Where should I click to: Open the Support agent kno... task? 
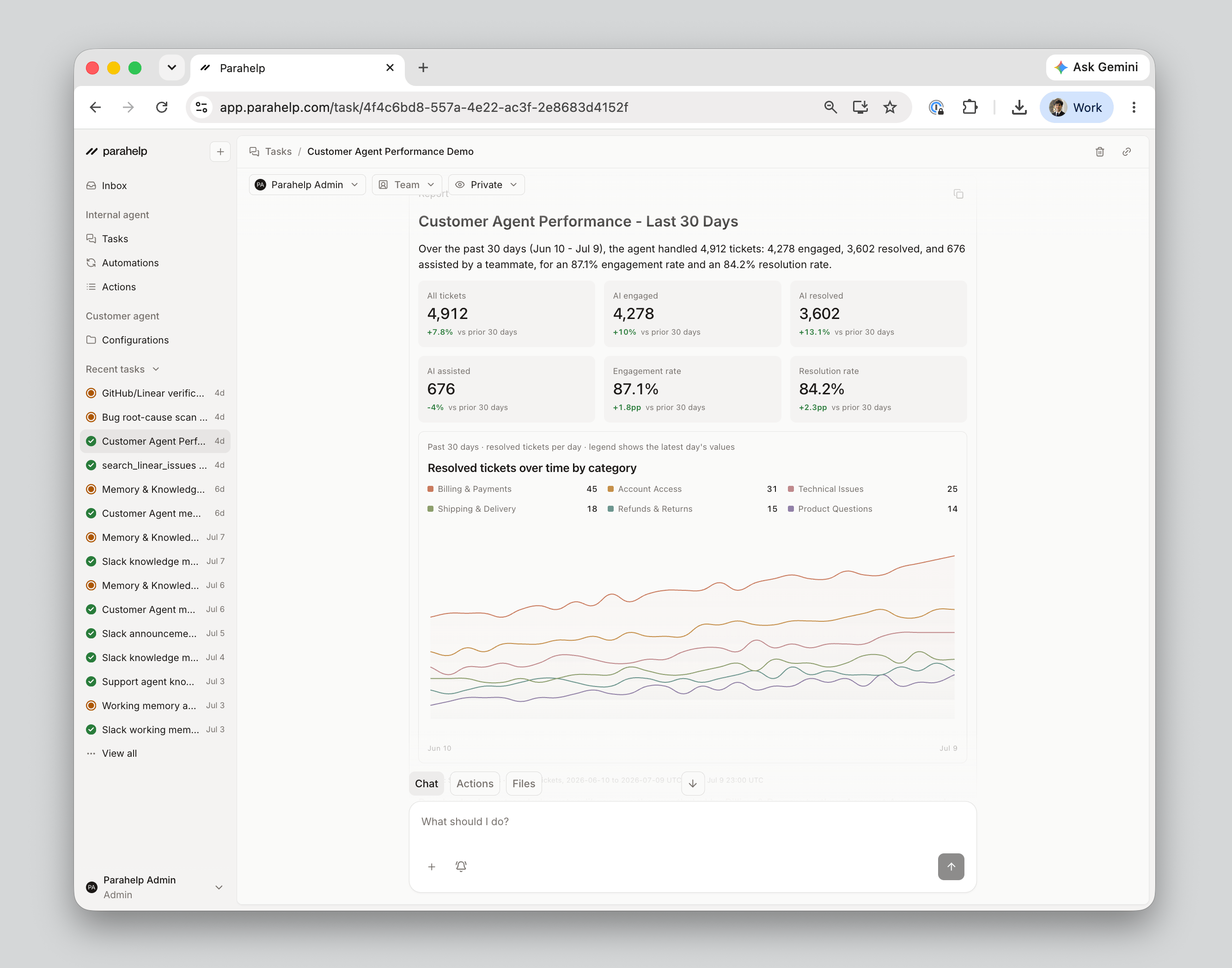[155, 681]
